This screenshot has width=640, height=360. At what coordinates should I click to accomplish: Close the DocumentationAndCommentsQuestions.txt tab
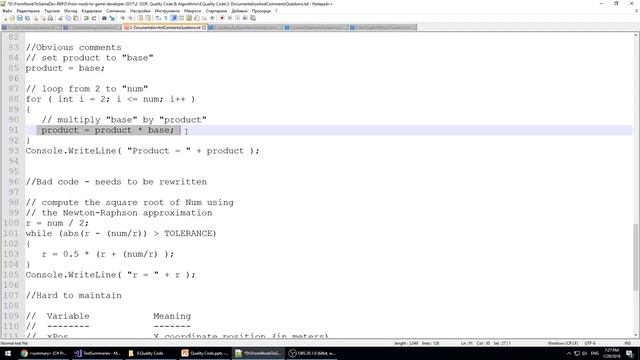pyautogui.click(x=204, y=27)
